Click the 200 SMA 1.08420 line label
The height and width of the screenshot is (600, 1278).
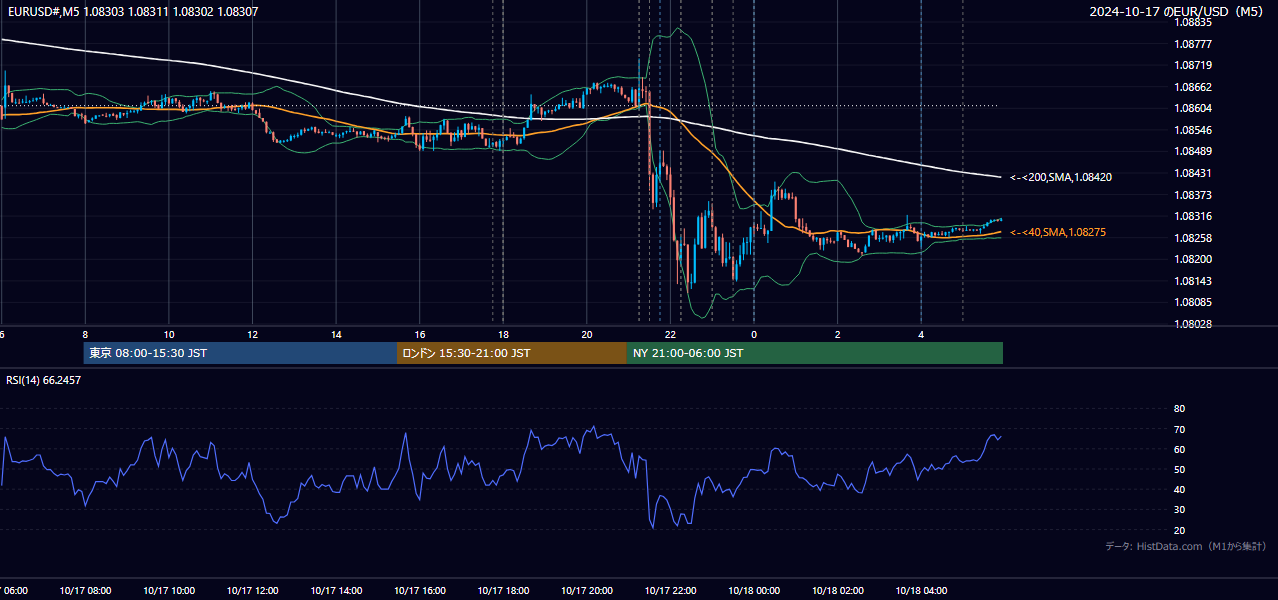click(1061, 177)
